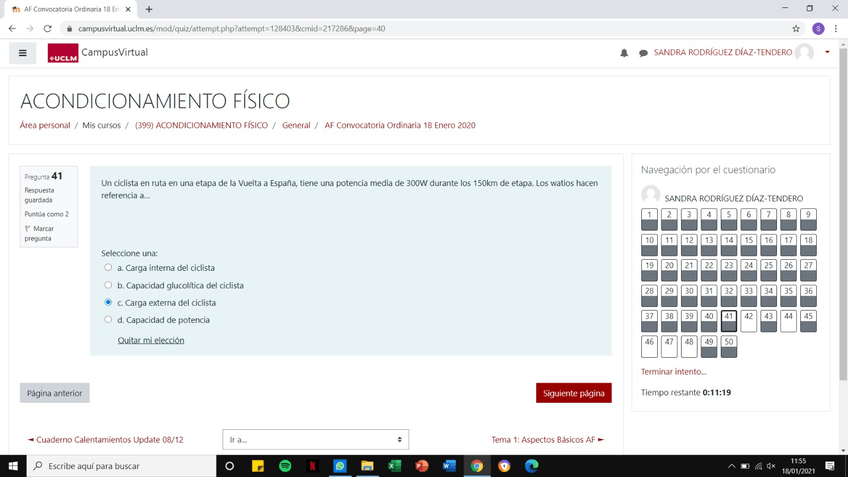Jump to question 1 in navigation
The width and height of the screenshot is (848, 477).
(x=649, y=219)
